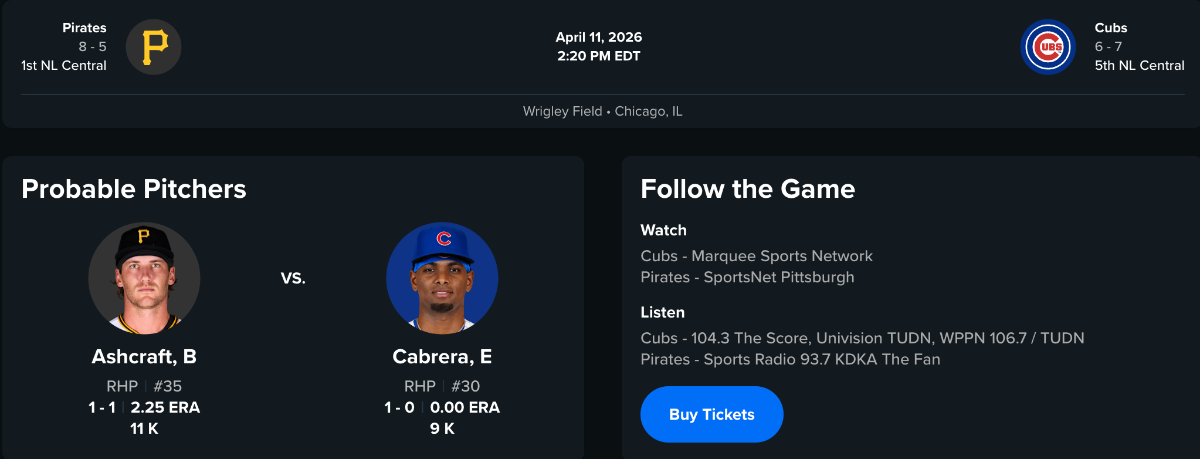The height and width of the screenshot is (459, 1200).
Task: Click the Probable Pitchers heading
Action: click(x=133, y=189)
